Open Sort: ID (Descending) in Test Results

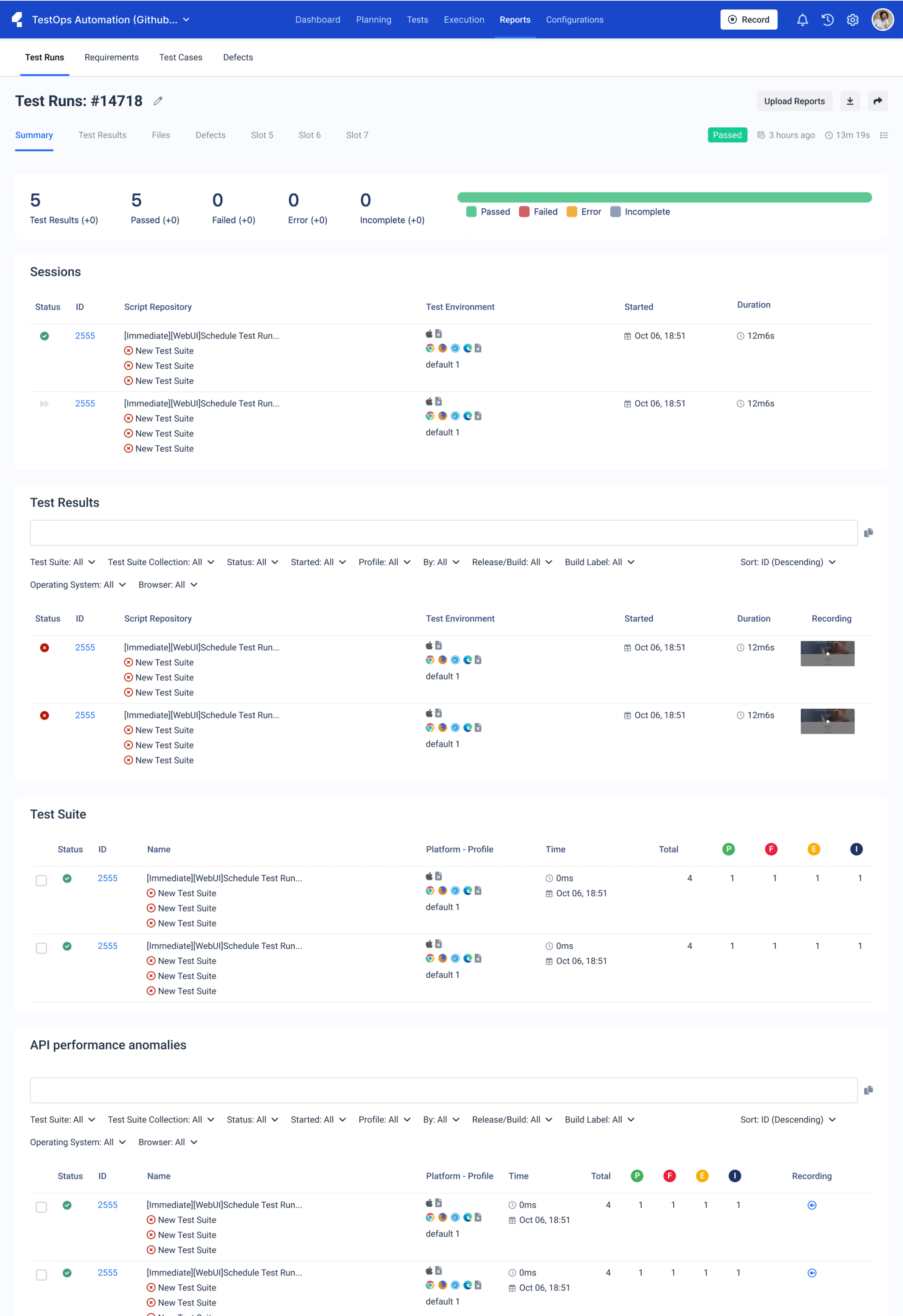point(788,562)
